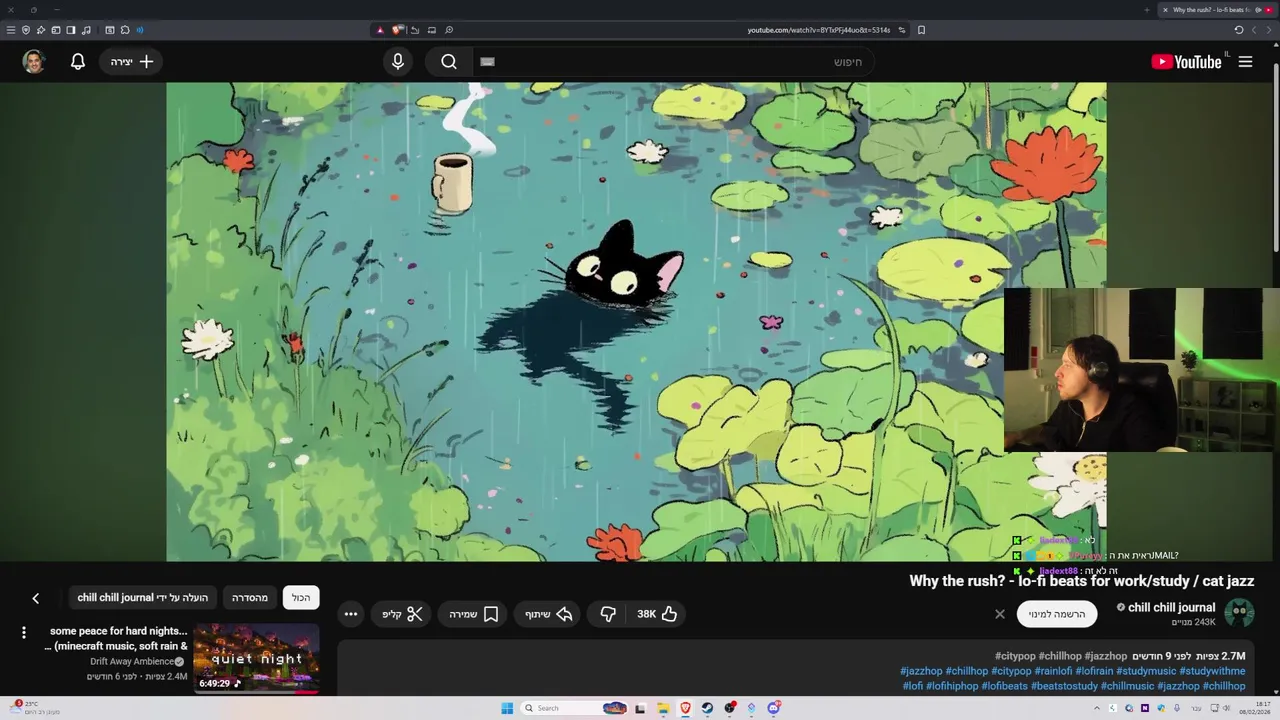This screenshot has width=1280, height=720.
Task: Go forward using browser forward arrow
Action: (x=1253, y=30)
